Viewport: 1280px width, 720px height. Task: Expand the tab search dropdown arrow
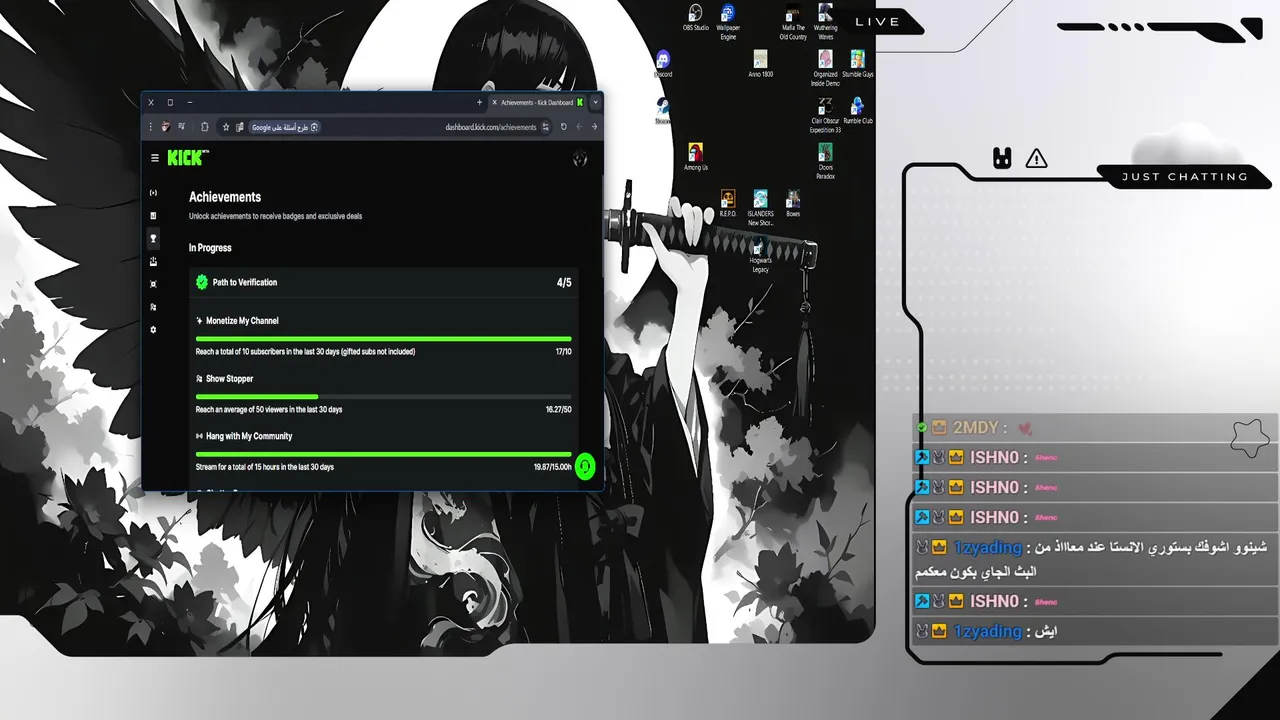tap(596, 102)
